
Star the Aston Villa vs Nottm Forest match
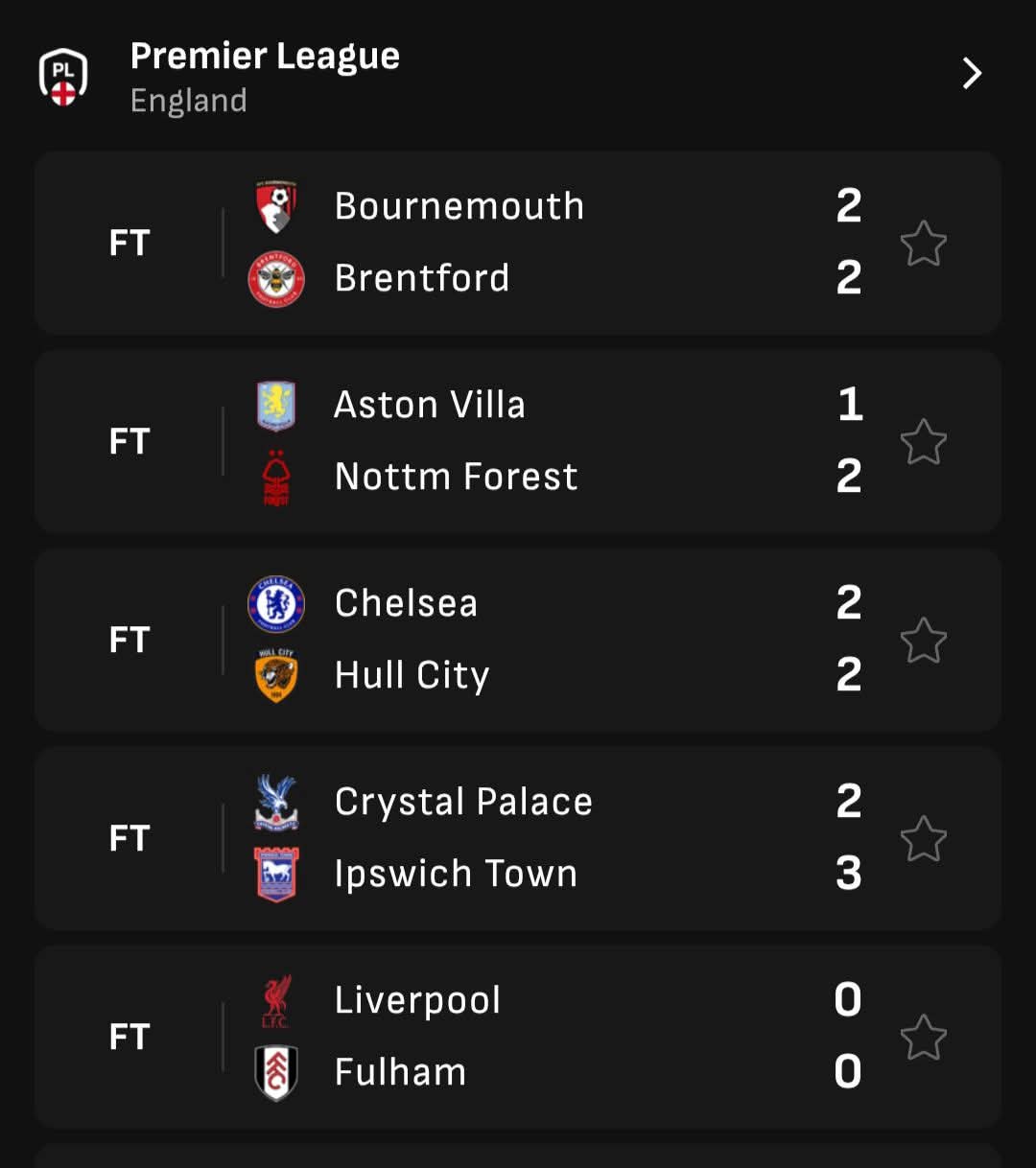(924, 442)
